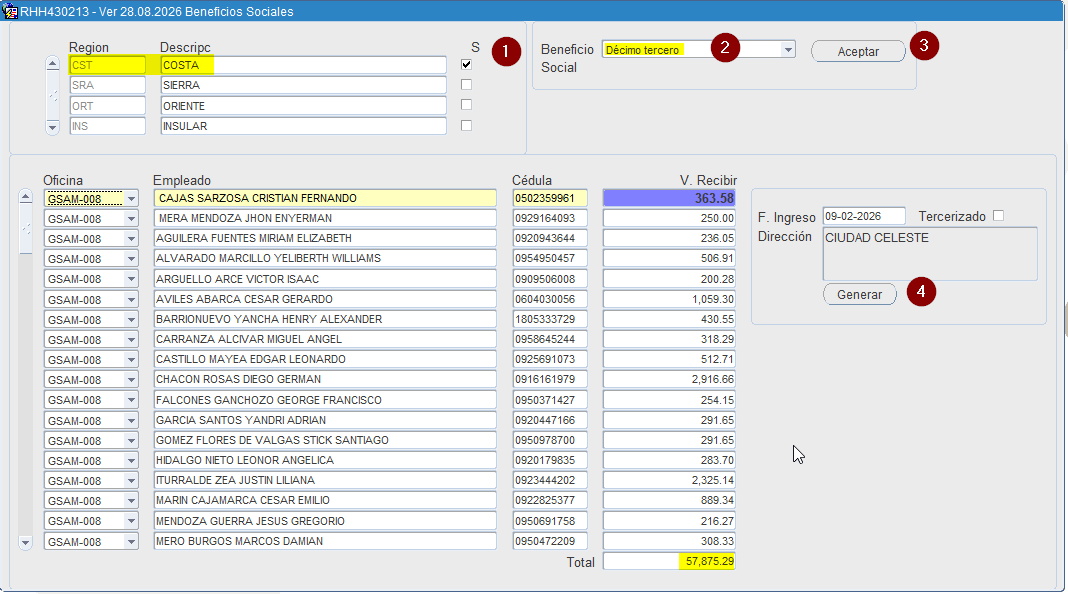Open Oficina dropdown for AVILES ABARCA row
The image size is (1068, 594).
[131, 300]
